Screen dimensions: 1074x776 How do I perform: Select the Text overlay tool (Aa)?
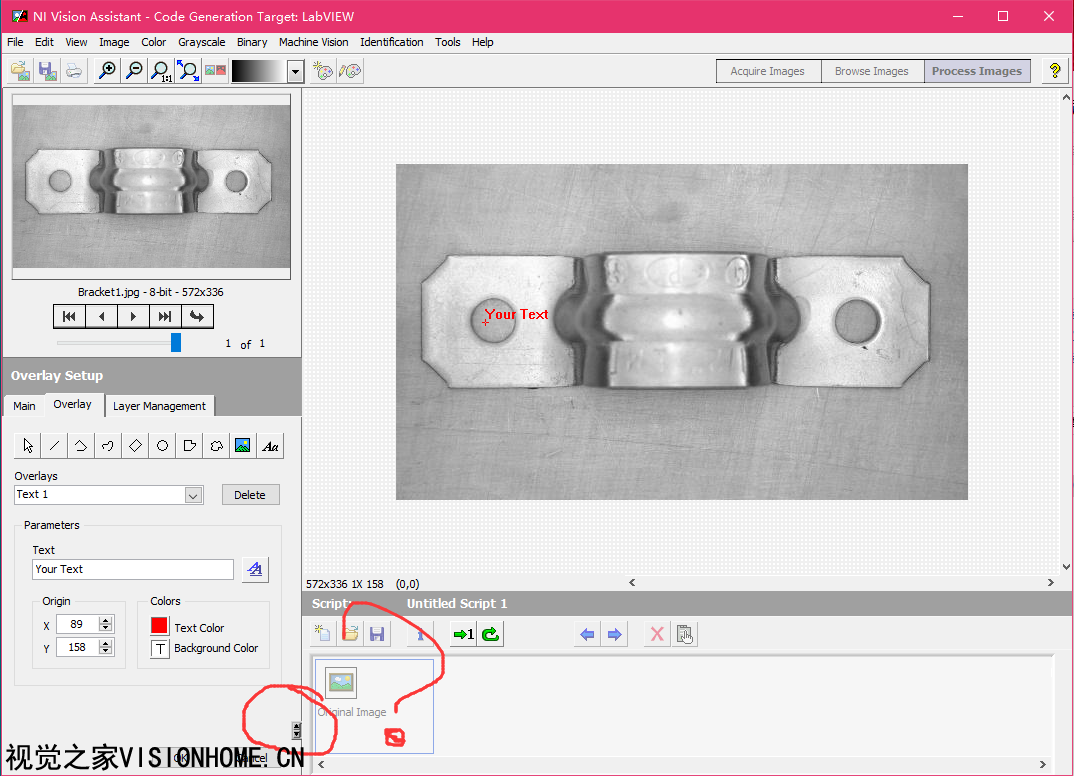coord(270,446)
